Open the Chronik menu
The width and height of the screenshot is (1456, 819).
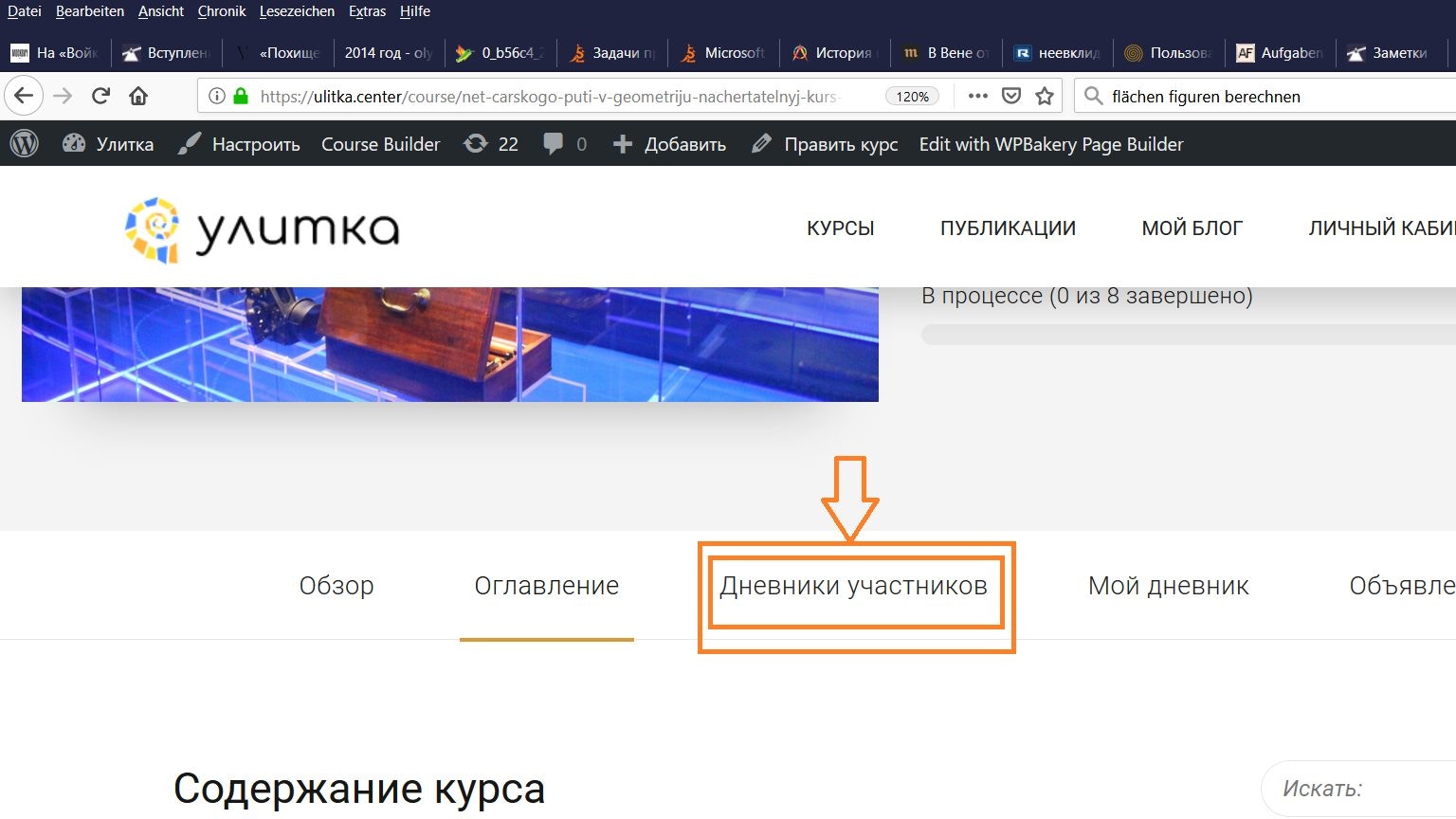222,11
